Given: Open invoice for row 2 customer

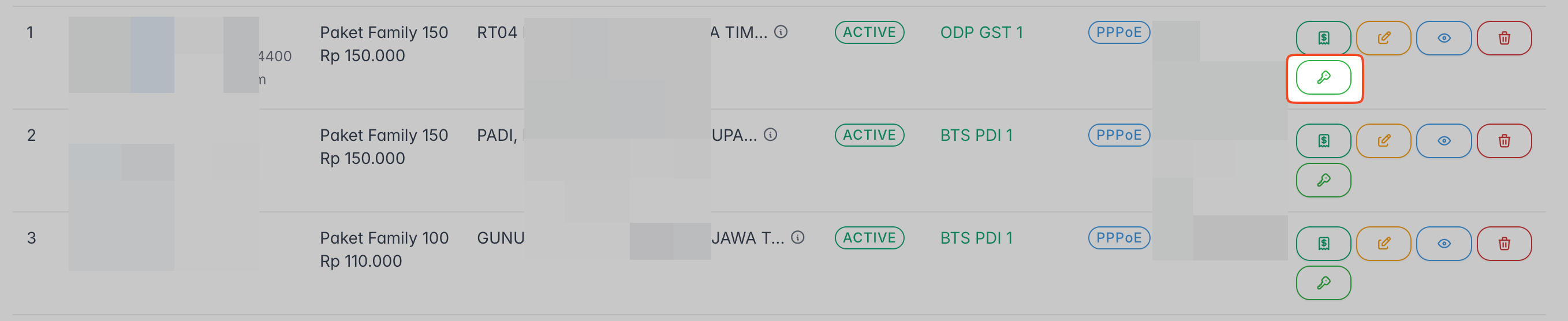Looking at the screenshot, I should click(x=1323, y=141).
